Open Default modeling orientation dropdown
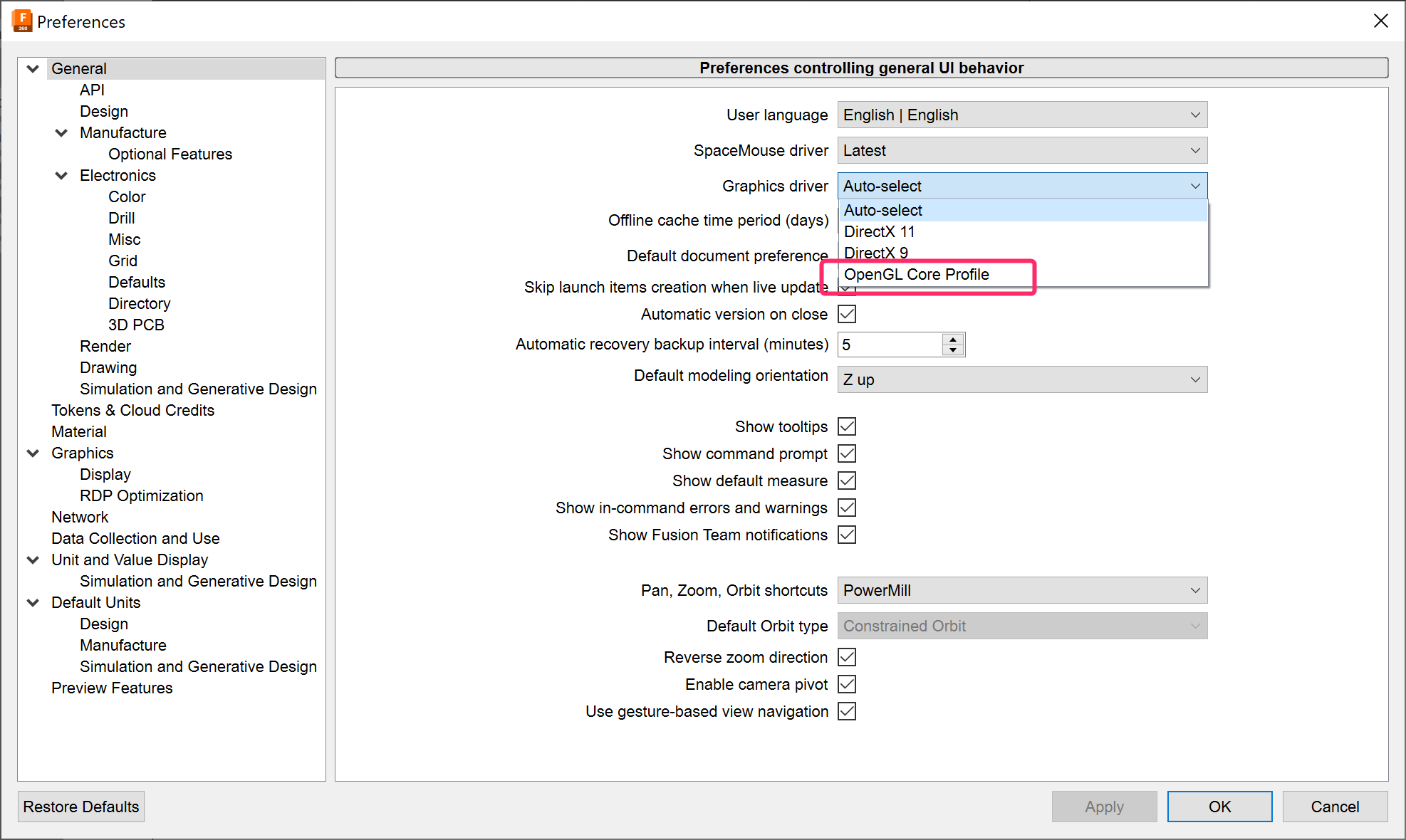This screenshot has width=1406, height=840. tap(1022, 379)
